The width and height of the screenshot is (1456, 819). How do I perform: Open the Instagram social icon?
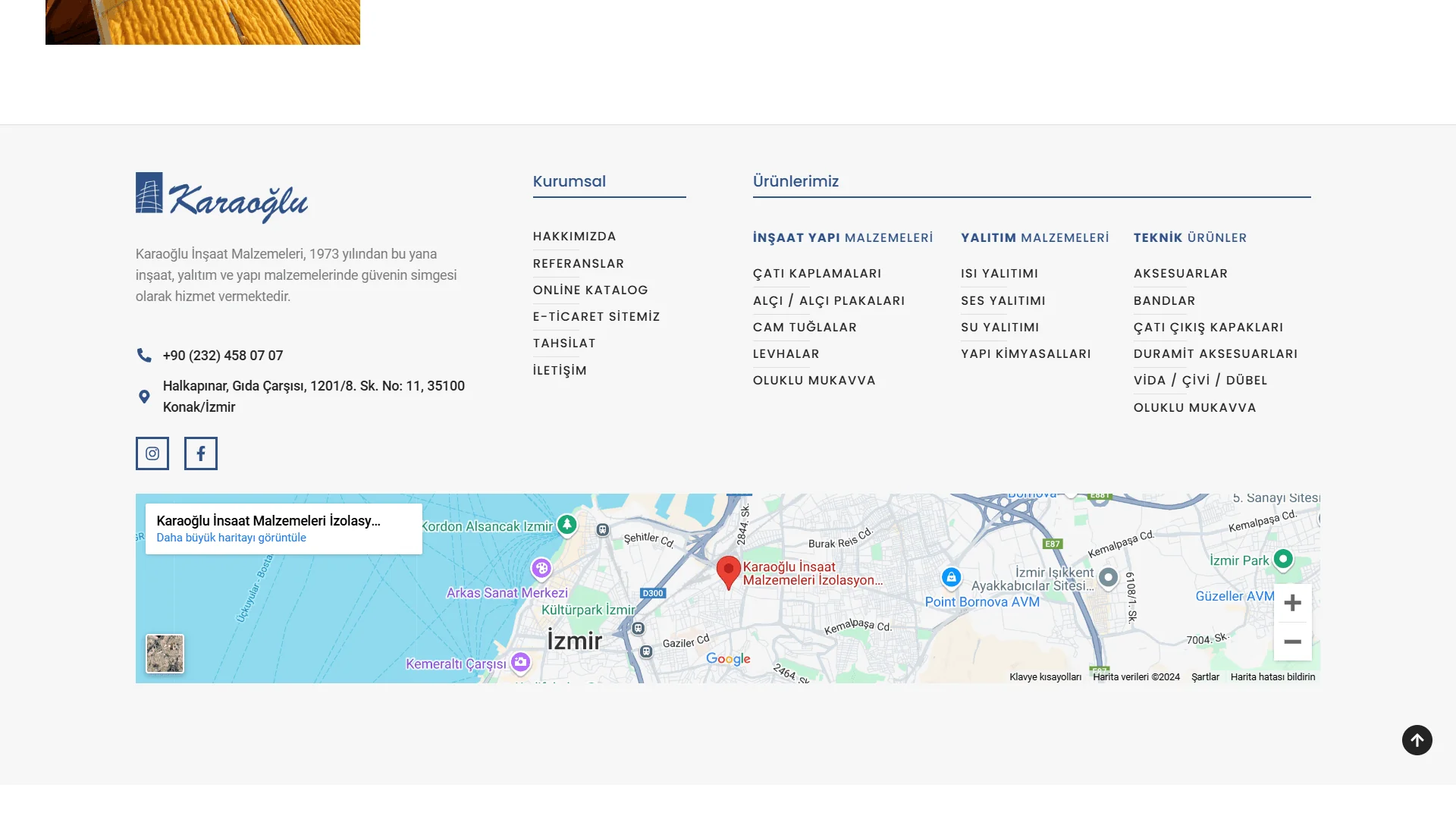(x=152, y=453)
